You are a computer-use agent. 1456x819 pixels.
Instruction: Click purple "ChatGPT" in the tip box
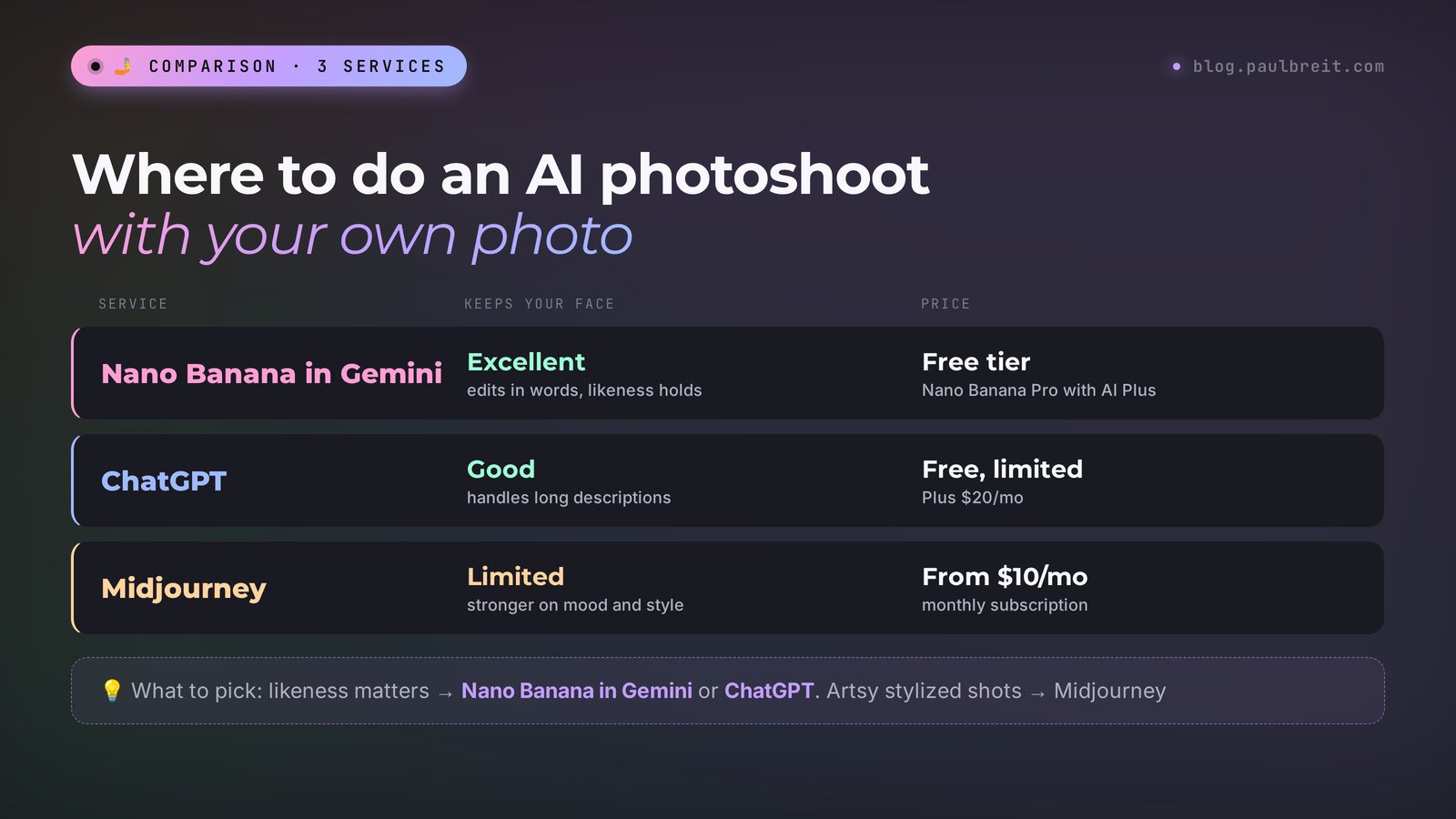pos(769,691)
